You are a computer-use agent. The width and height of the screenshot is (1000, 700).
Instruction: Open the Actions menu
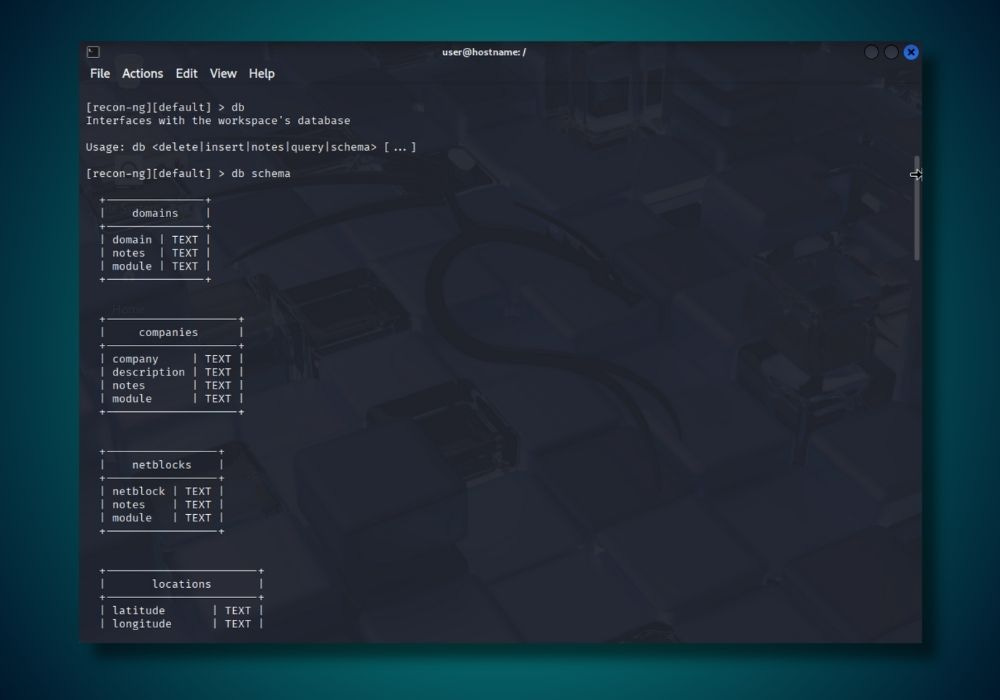[x=142, y=73]
